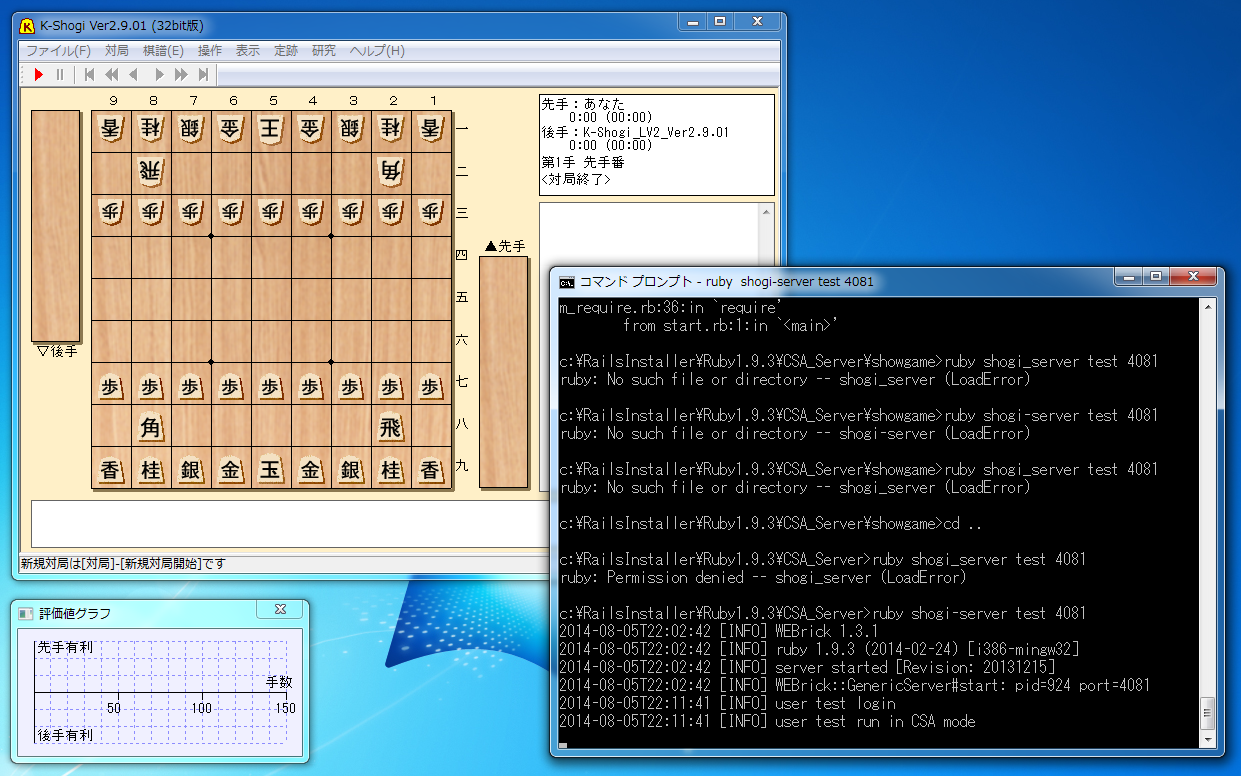Open the 棋譜(E) menu
Screen dimensions: 1241x776
tap(164, 50)
